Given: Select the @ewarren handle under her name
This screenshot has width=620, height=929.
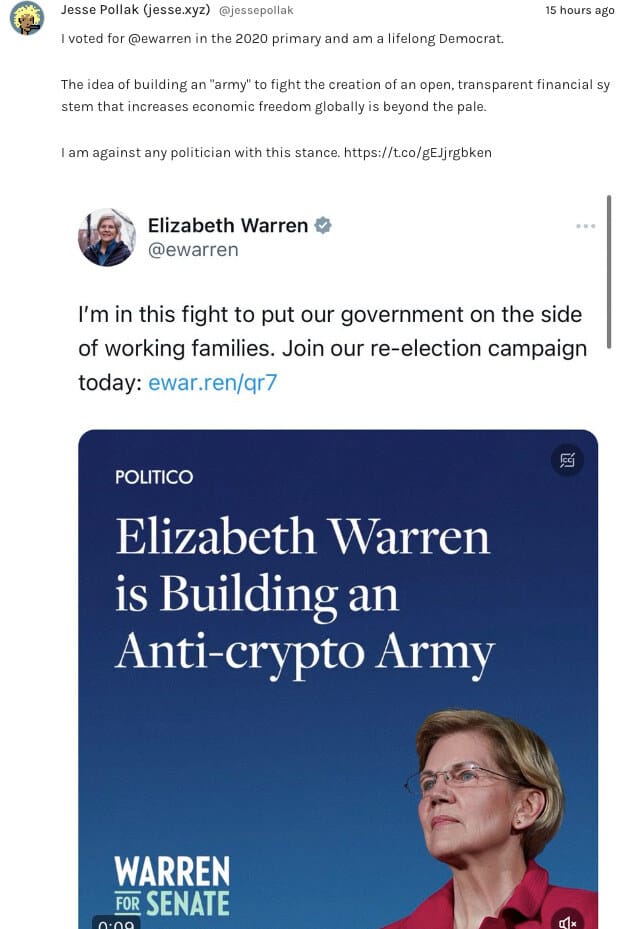Looking at the screenshot, I should pos(193,250).
